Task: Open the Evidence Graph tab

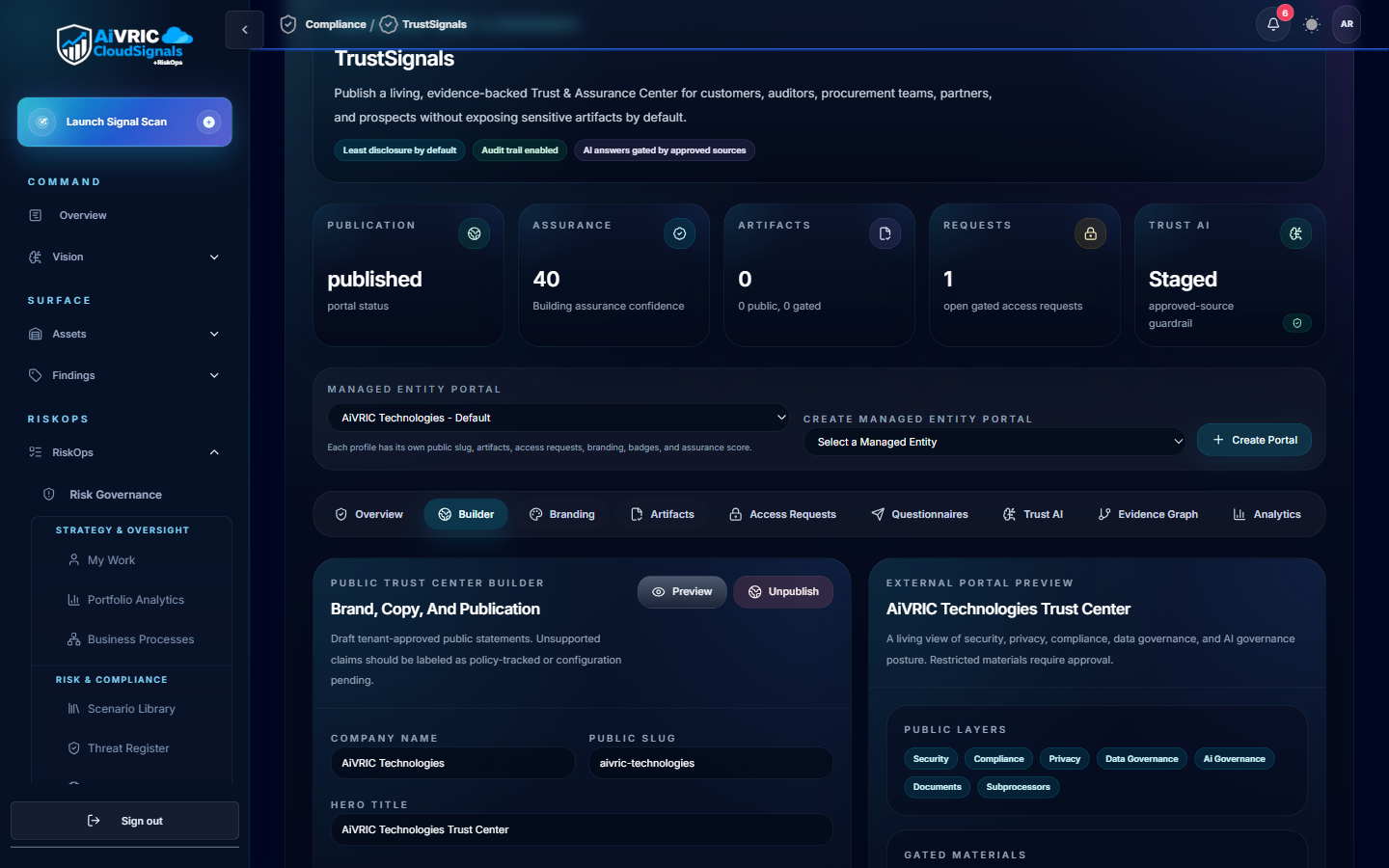Action: pos(1148,514)
